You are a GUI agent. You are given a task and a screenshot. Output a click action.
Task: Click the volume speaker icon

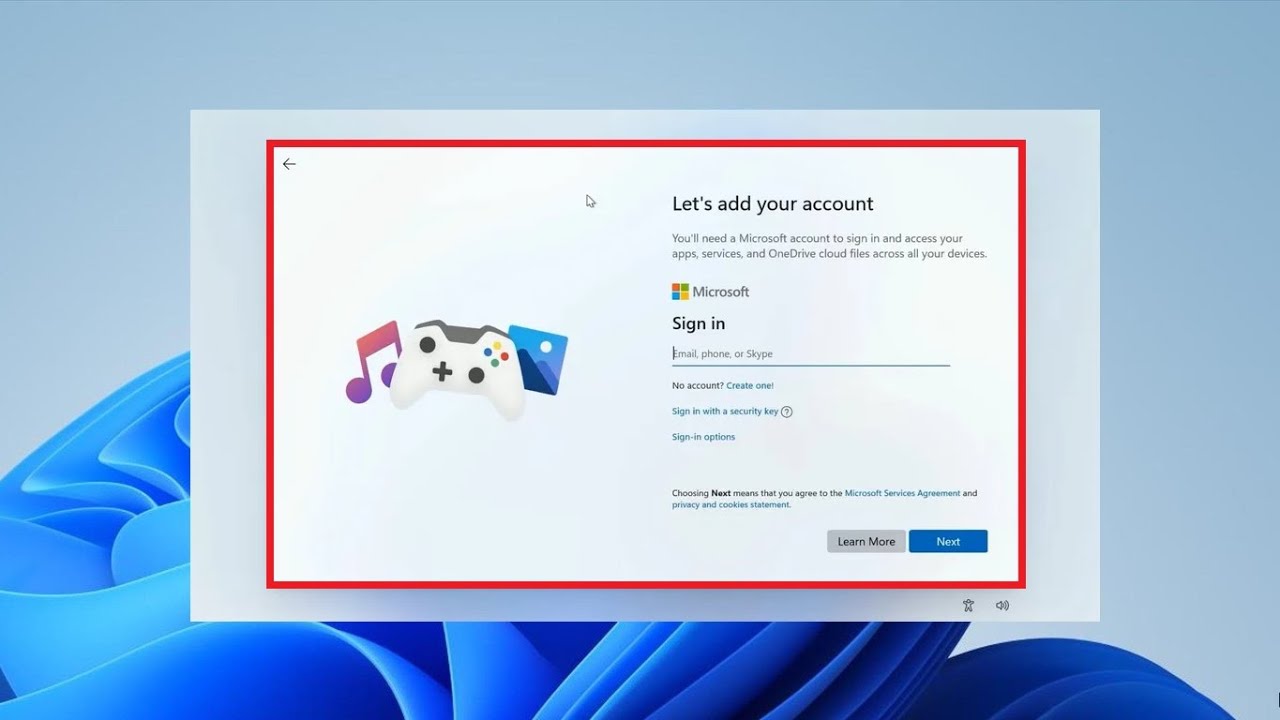pyautogui.click(x=1002, y=605)
